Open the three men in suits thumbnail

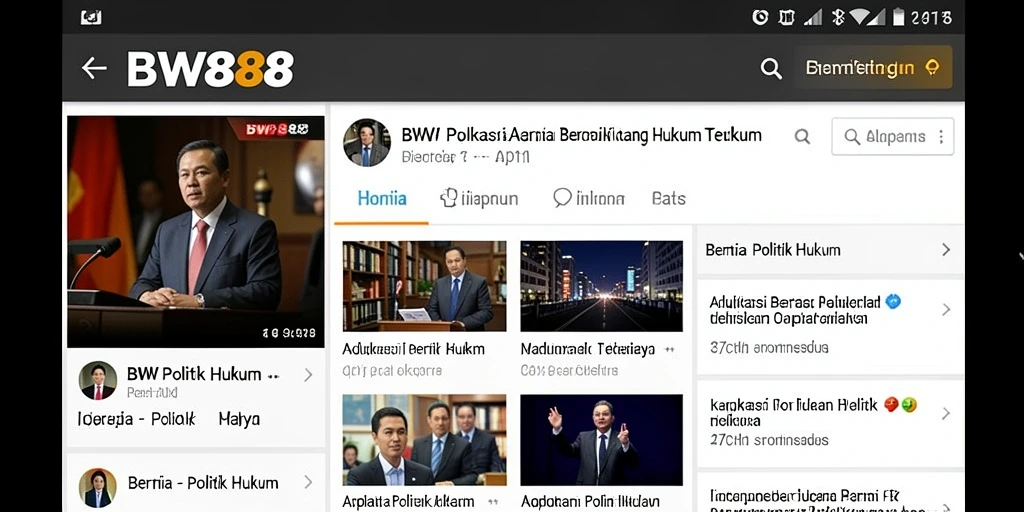click(424, 440)
